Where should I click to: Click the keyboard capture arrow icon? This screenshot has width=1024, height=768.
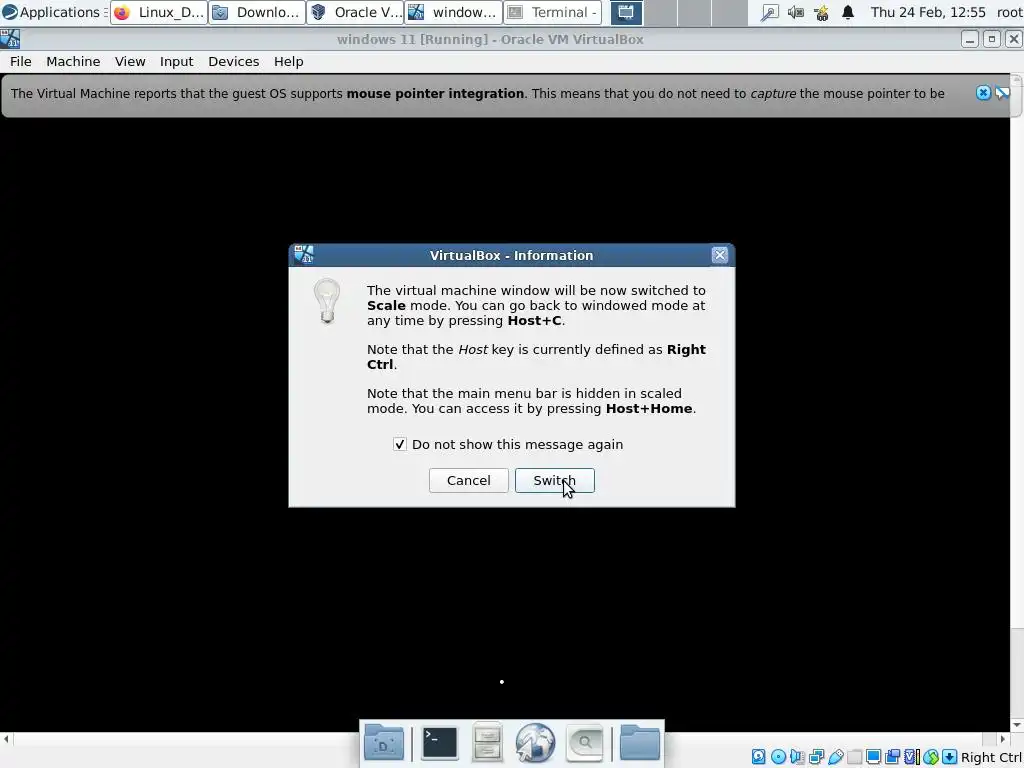pos(949,757)
